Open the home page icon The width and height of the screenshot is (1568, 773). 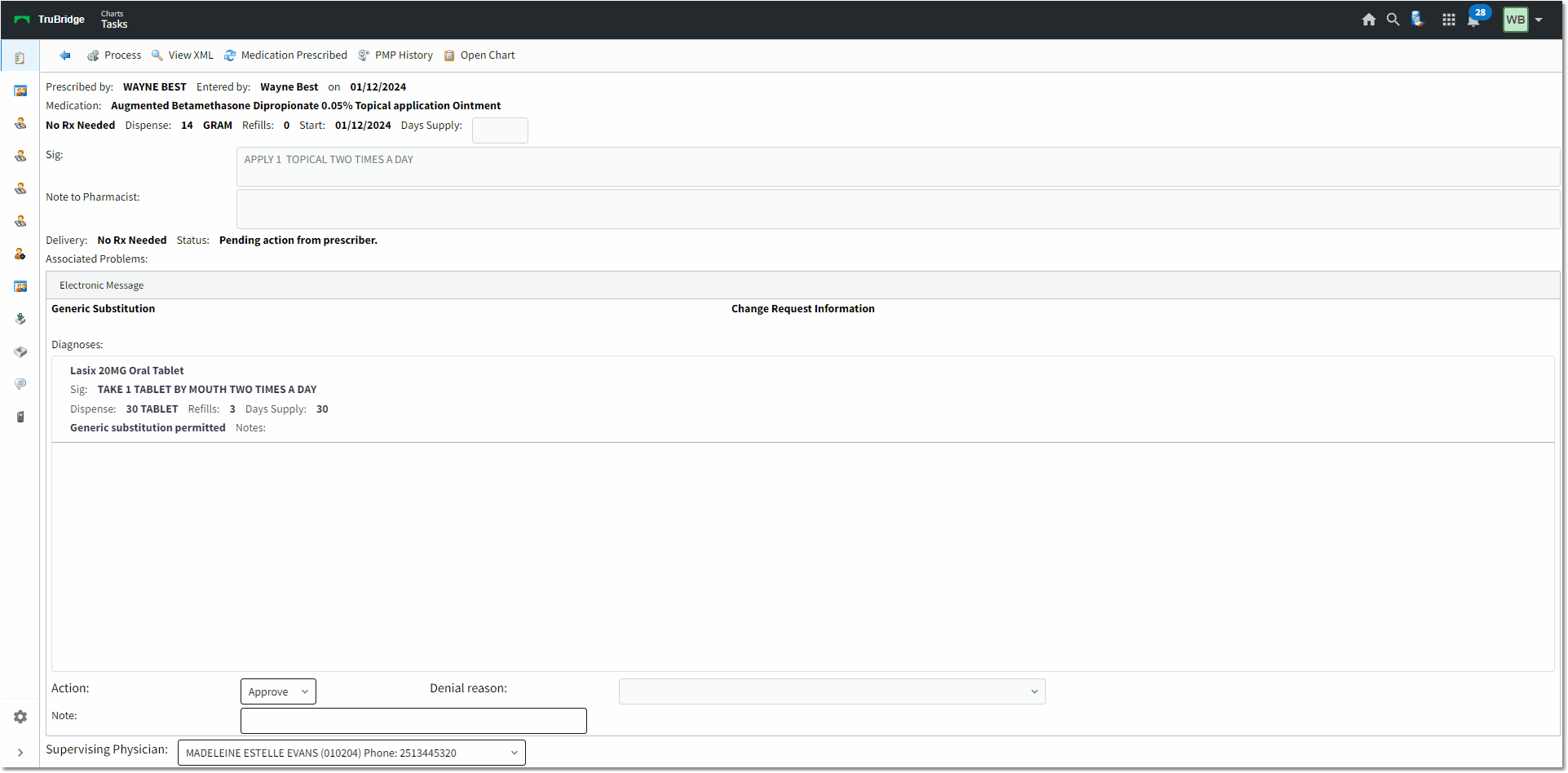pyautogui.click(x=1369, y=20)
